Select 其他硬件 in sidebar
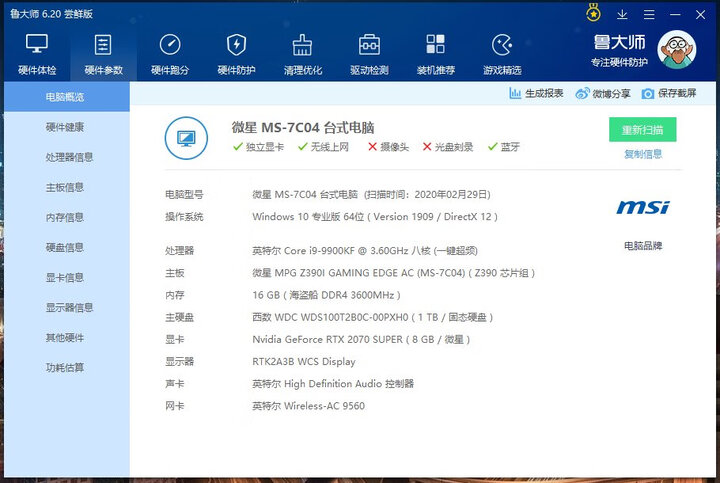The height and width of the screenshot is (483, 720). [67, 337]
